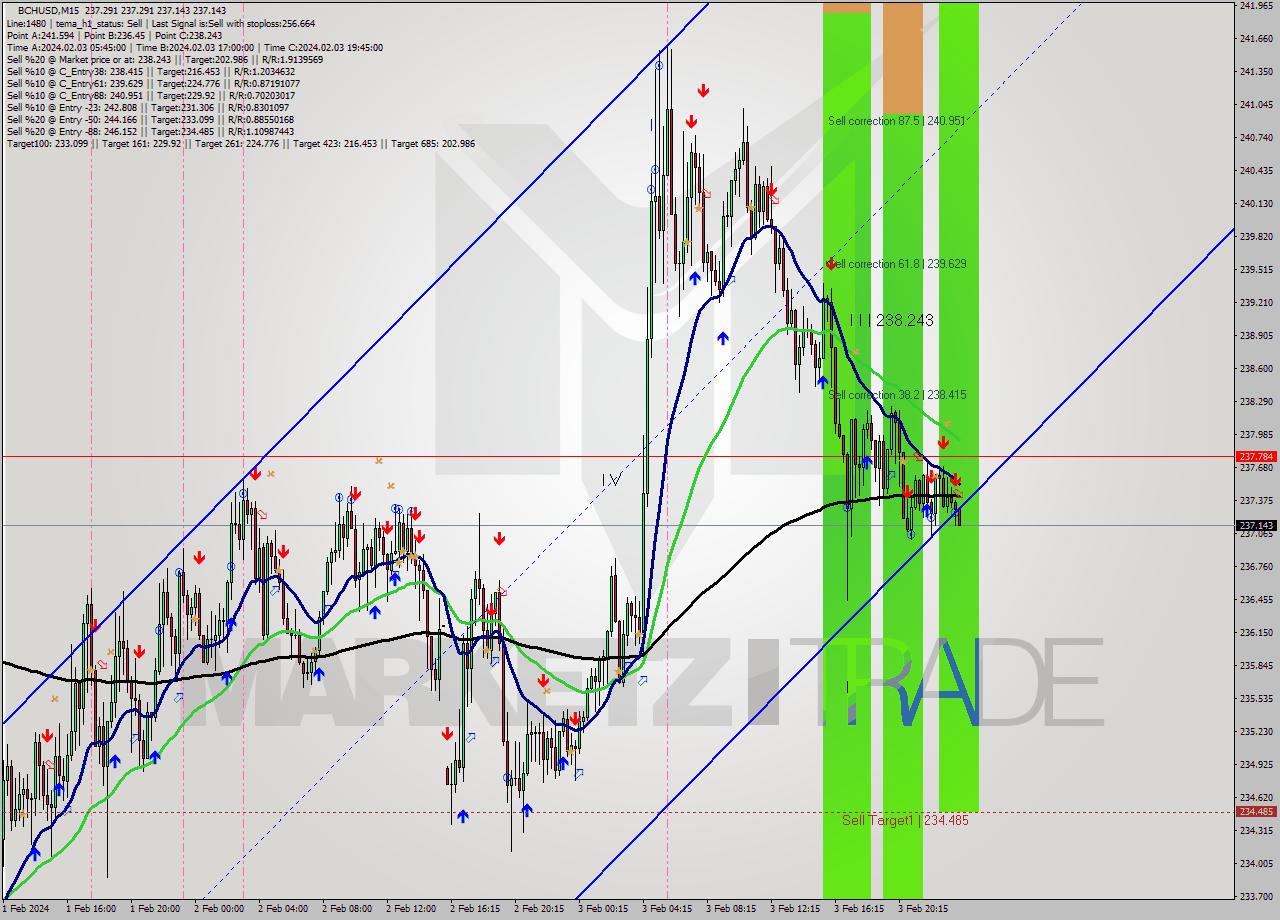Click the 'Sell %20 @ Entry -88: 246.152' line

tap(150, 131)
